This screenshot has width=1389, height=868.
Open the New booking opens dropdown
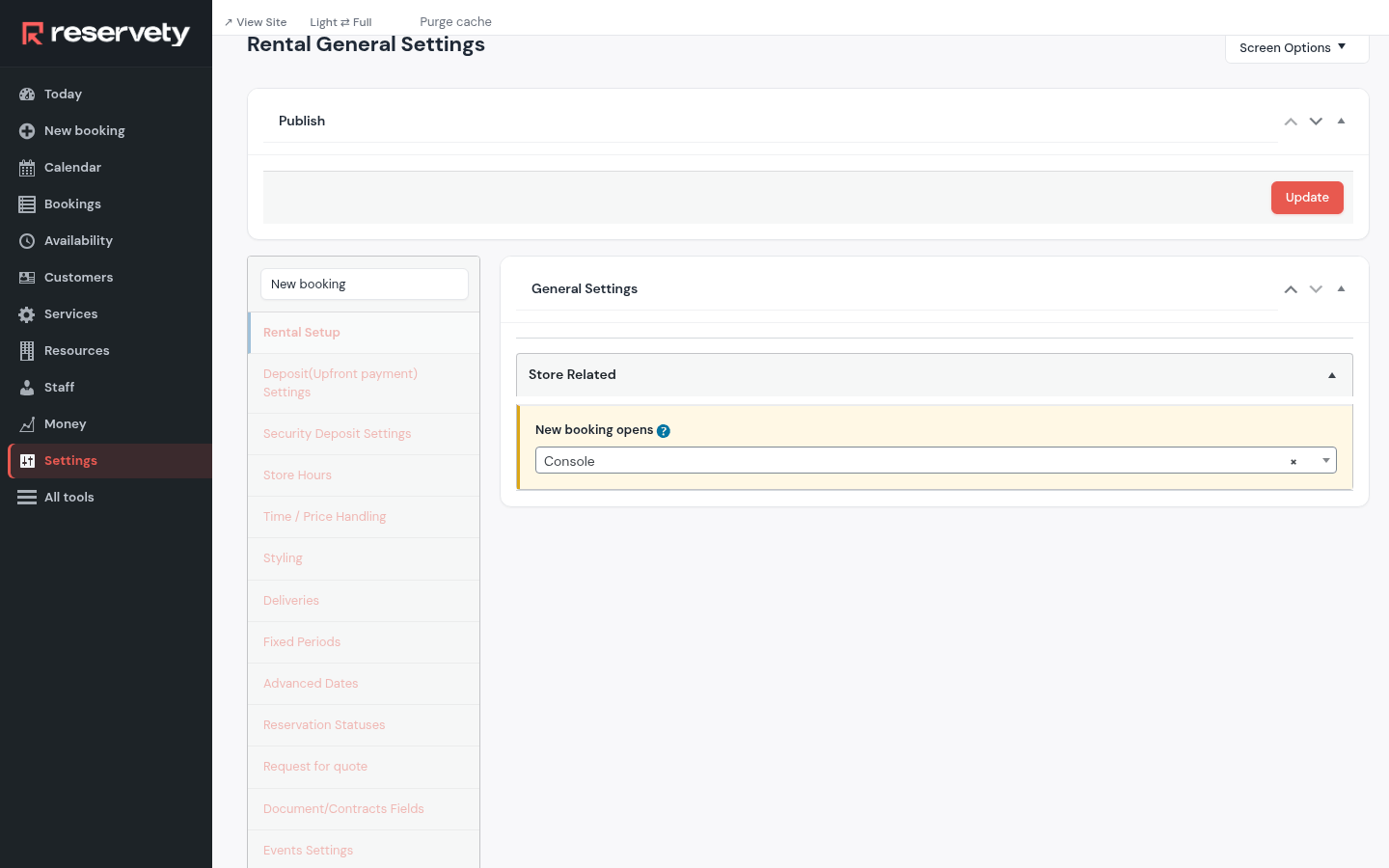click(936, 460)
